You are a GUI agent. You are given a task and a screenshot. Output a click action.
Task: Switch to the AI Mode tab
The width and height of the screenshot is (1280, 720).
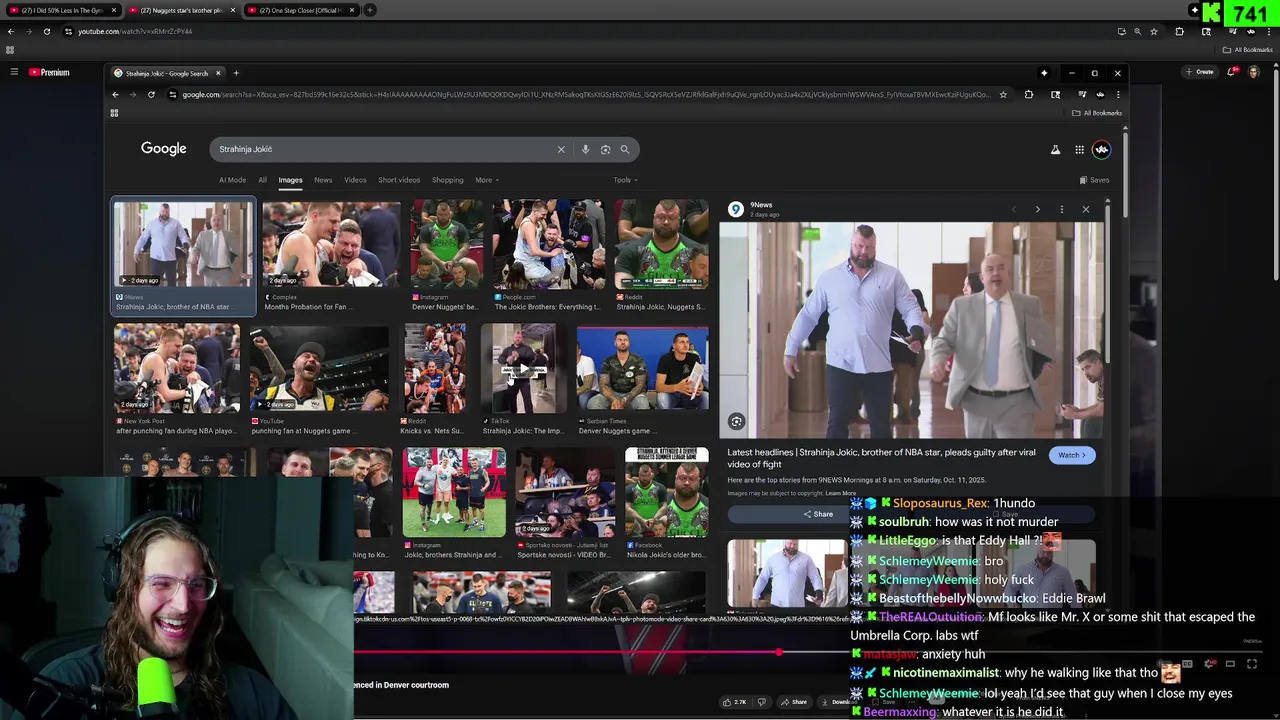coord(232,180)
